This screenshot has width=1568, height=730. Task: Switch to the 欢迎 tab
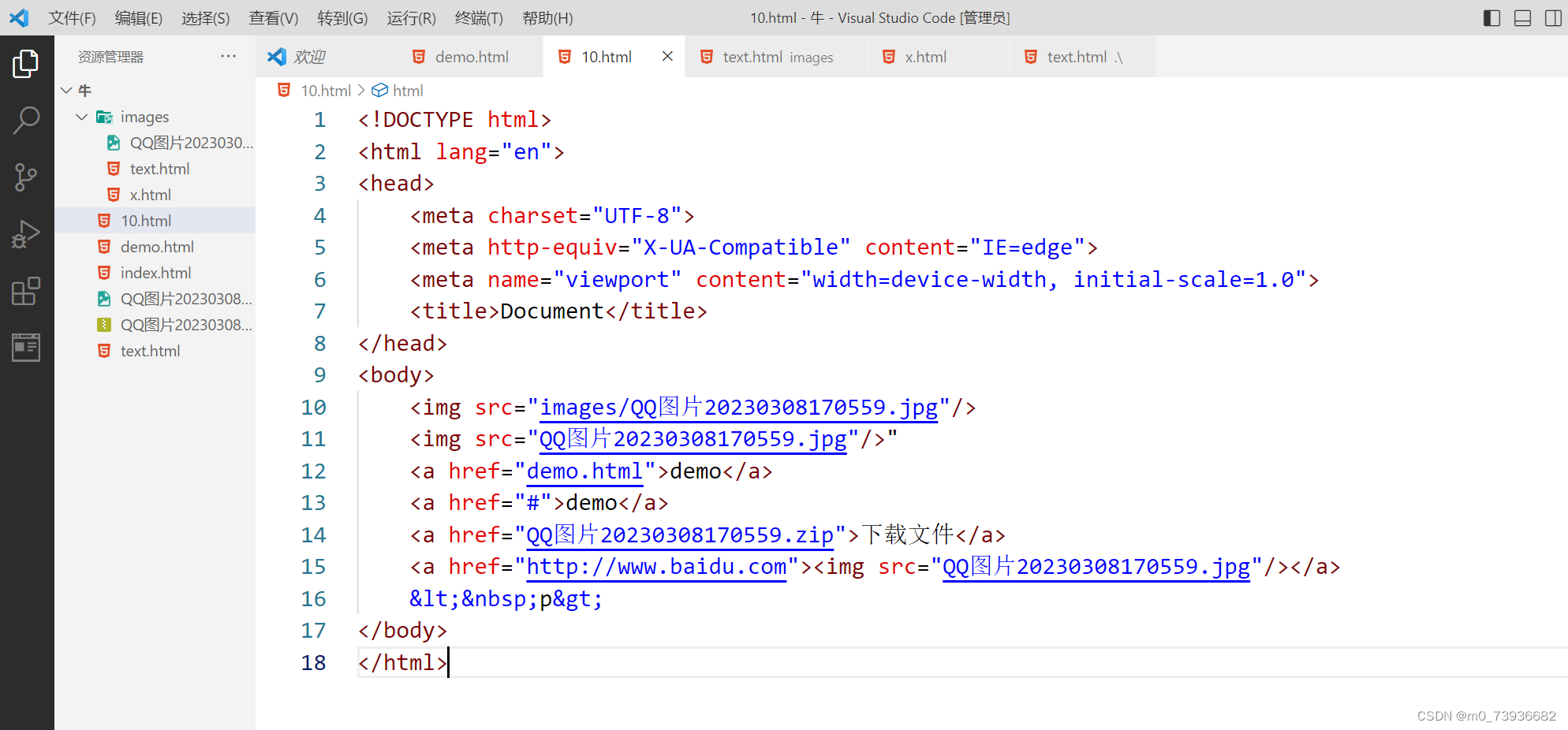(327, 57)
